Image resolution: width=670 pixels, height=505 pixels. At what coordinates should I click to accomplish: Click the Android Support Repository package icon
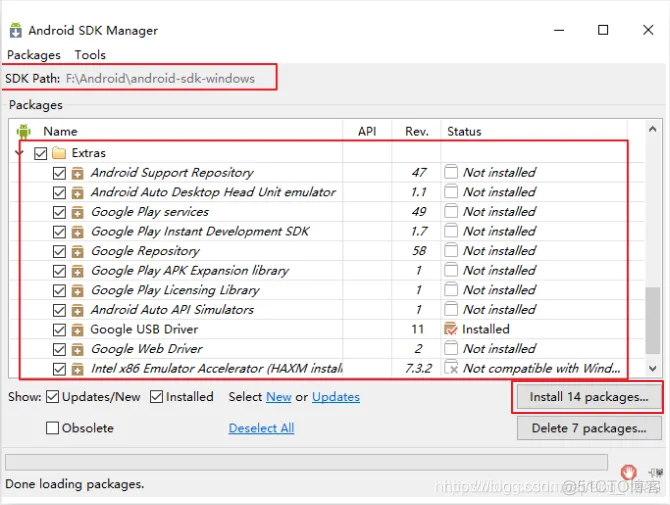[x=77, y=173]
